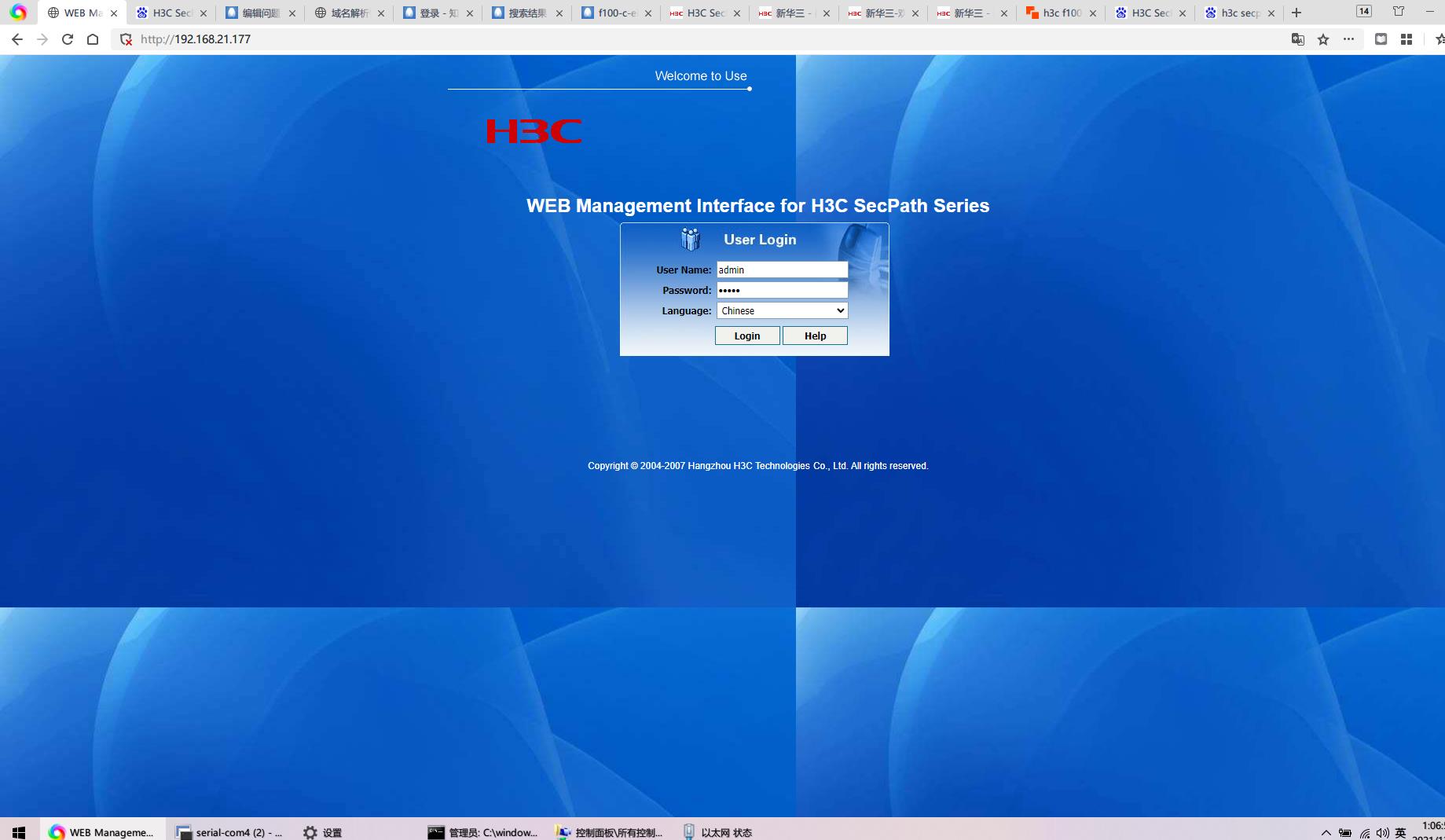Open the Windows Start menu
1445x840 pixels.
[x=19, y=832]
